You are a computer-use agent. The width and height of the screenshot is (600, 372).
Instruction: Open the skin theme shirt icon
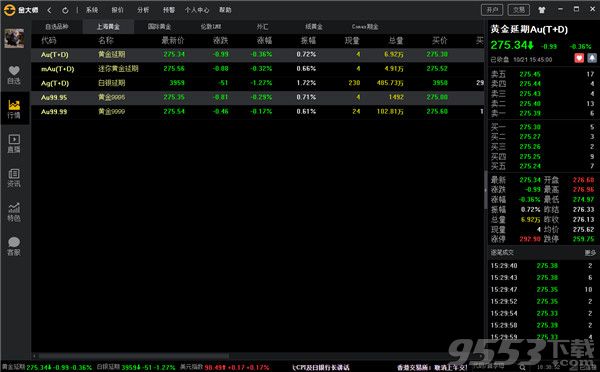coord(541,10)
